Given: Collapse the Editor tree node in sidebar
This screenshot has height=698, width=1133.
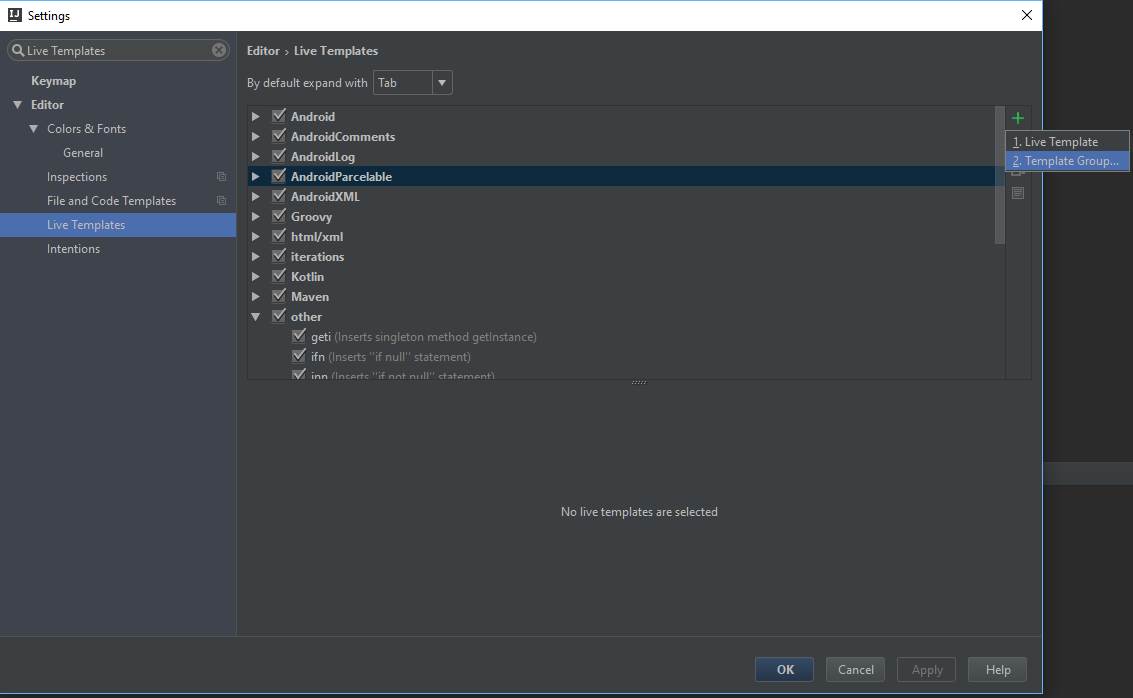Looking at the screenshot, I should (x=17, y=105).
